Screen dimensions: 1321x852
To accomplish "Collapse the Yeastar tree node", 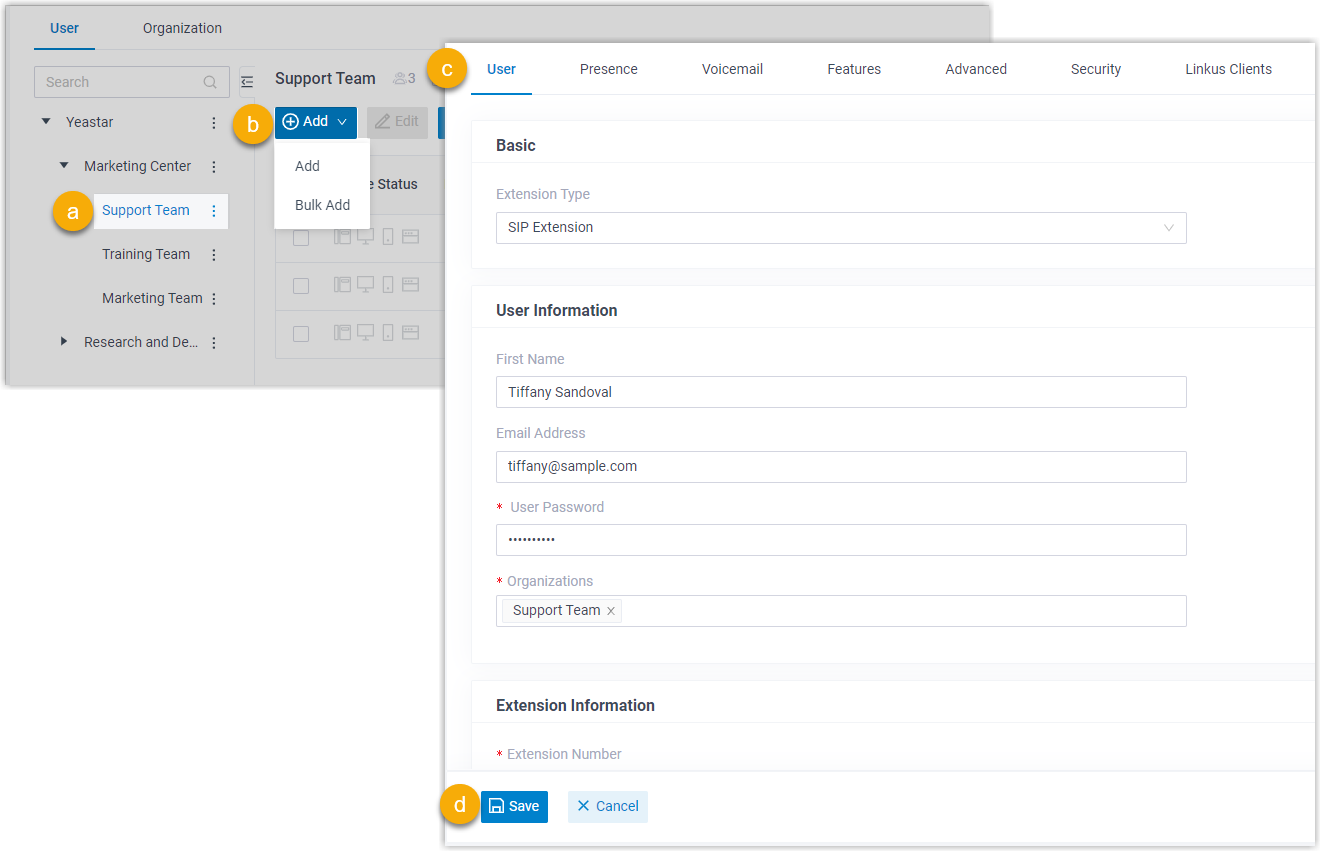I will [45, 121].
